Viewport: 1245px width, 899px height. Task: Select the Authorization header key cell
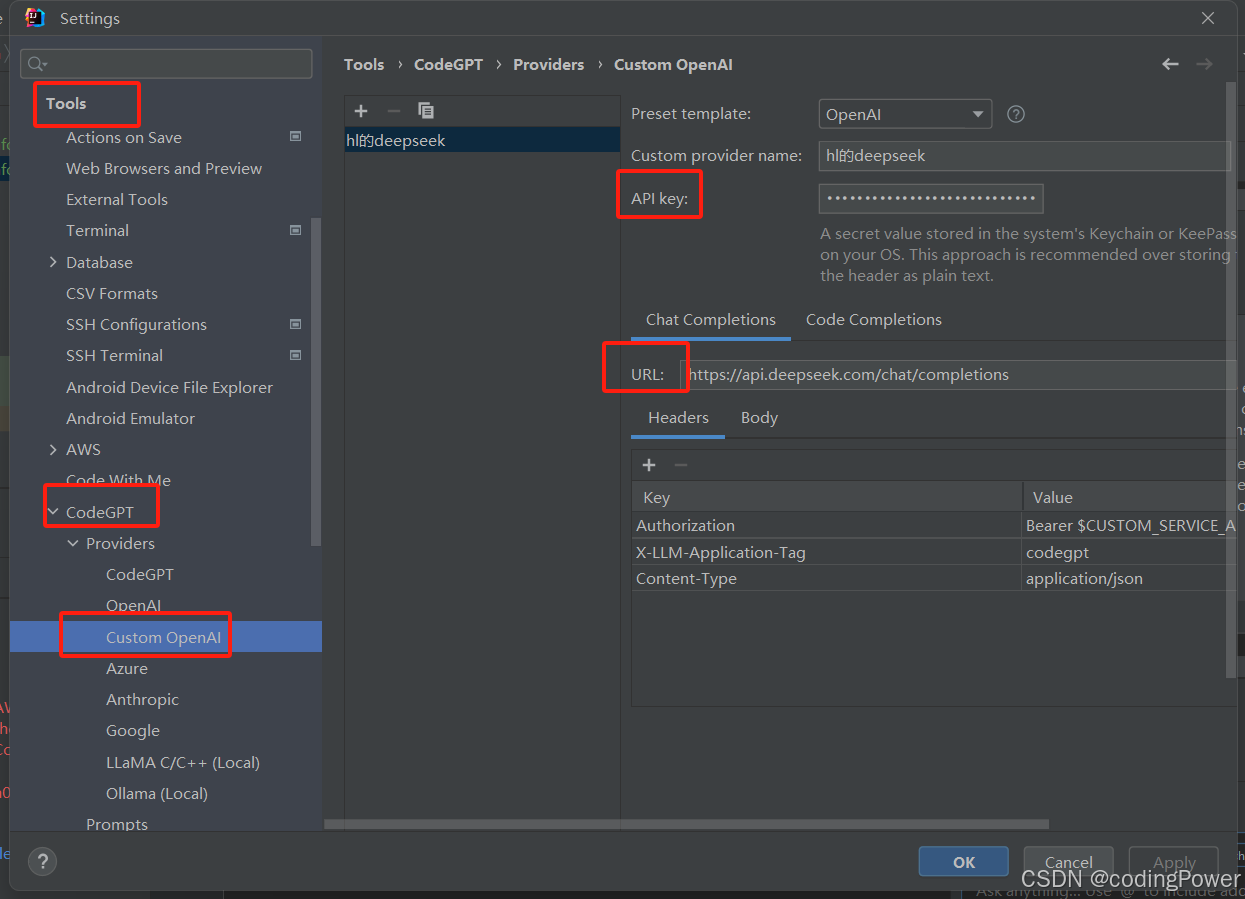827,525
